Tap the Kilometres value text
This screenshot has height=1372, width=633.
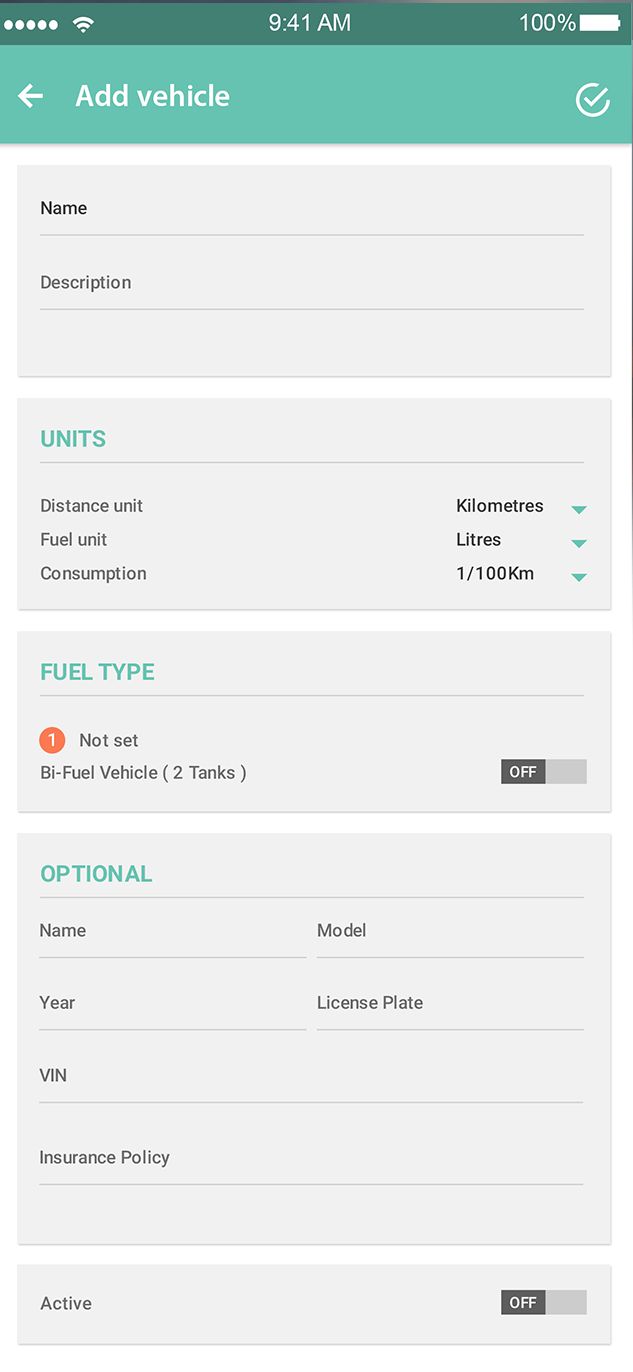[x=499, y=506]
